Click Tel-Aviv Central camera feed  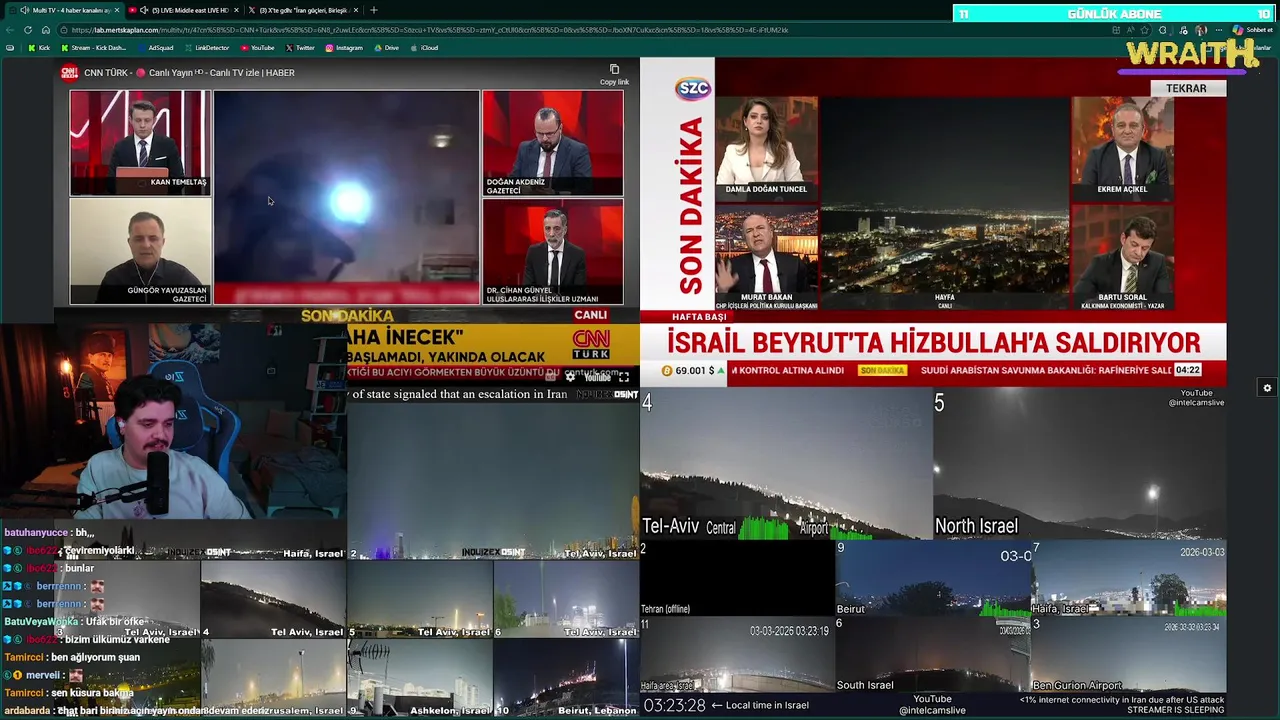pos(786,464)
